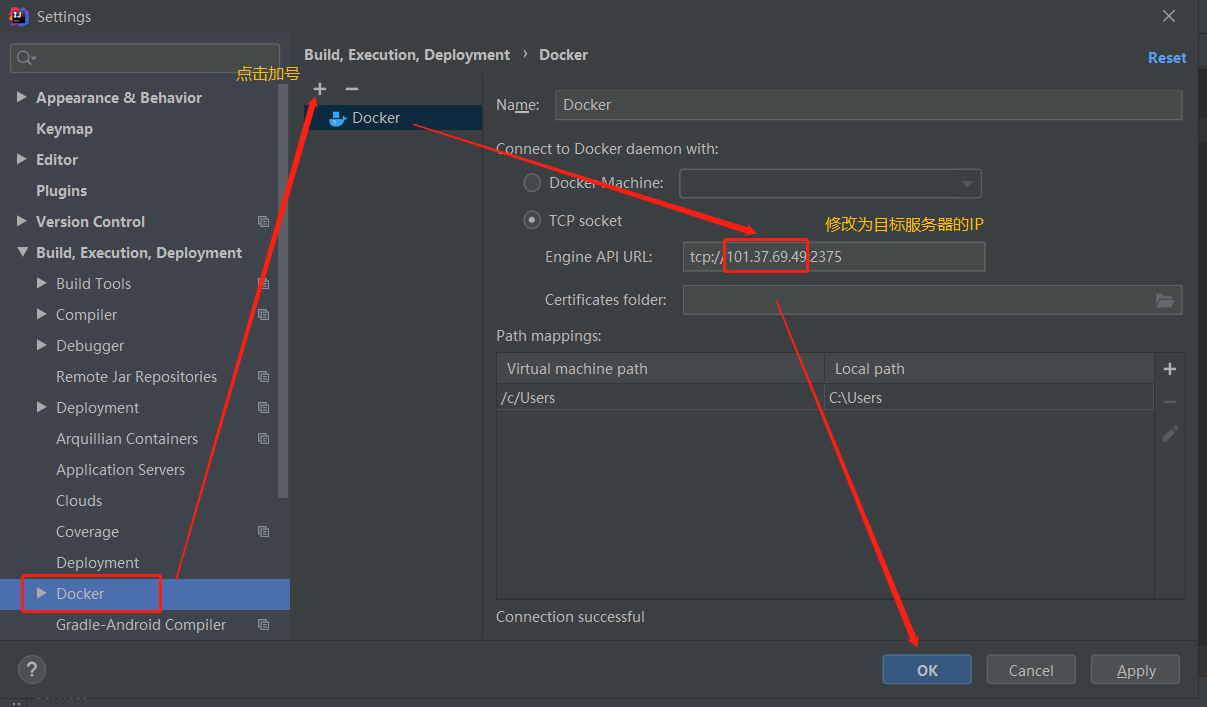Expand the Docker settings node arrow
This screenshot has height=707, width=1207.
(42, 593)
